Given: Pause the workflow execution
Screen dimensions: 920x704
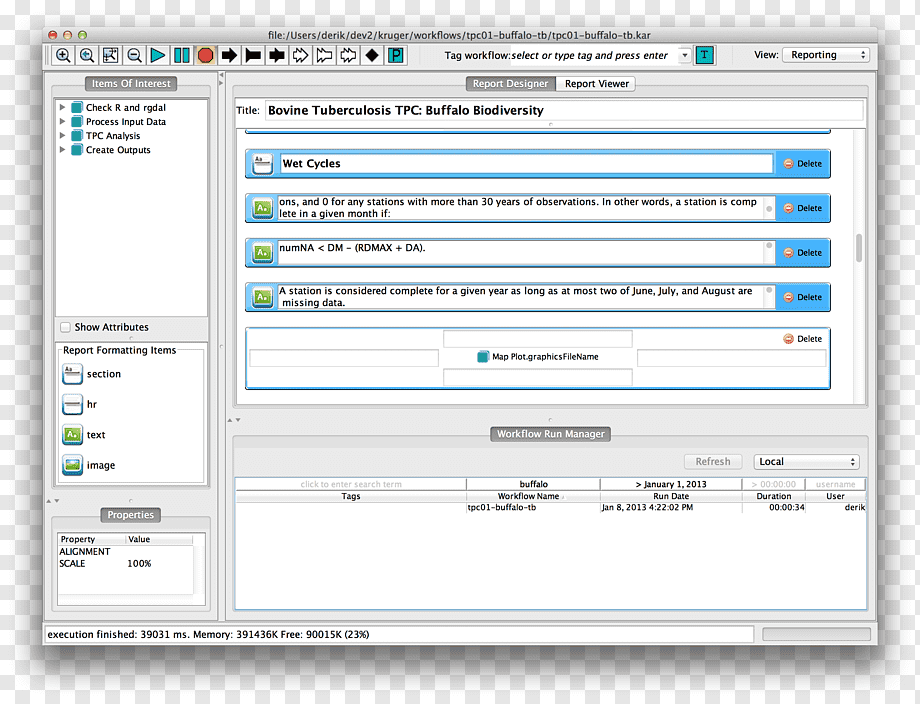Looking at the screenshot, I should (x=182, y=56).
